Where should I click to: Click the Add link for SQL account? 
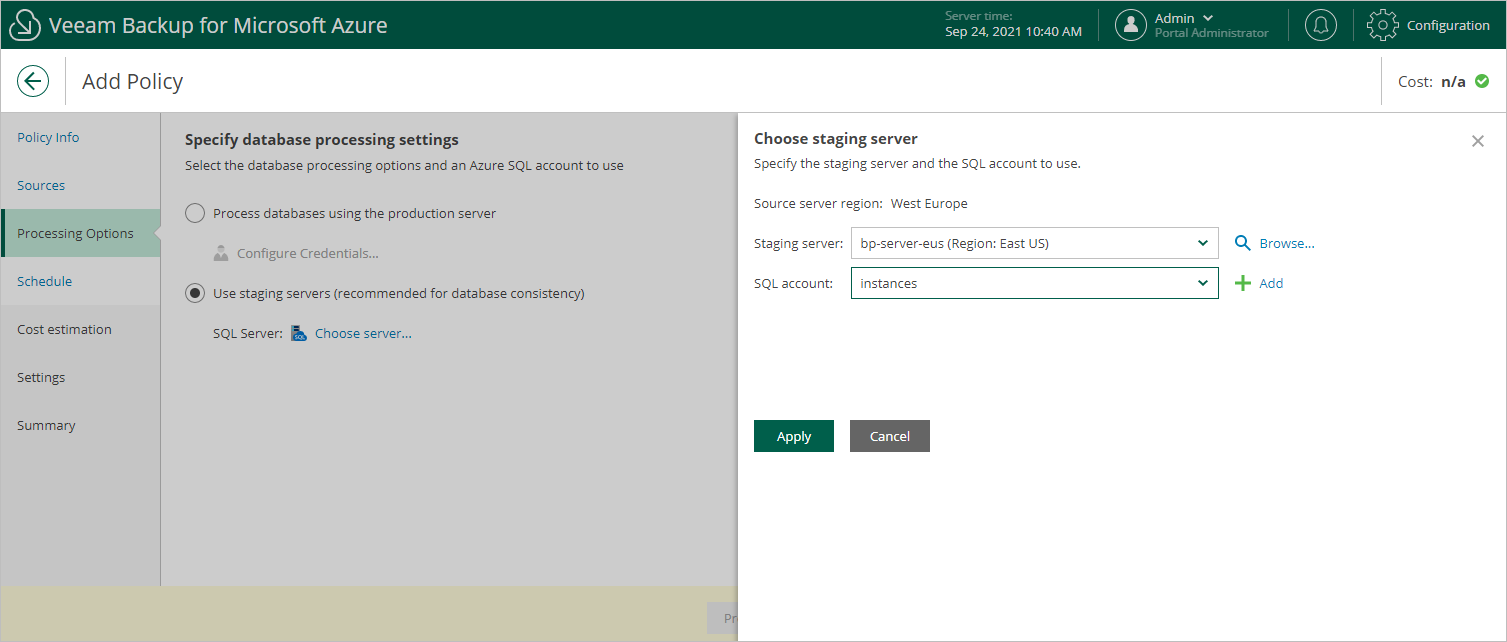tap(1271, 283)
